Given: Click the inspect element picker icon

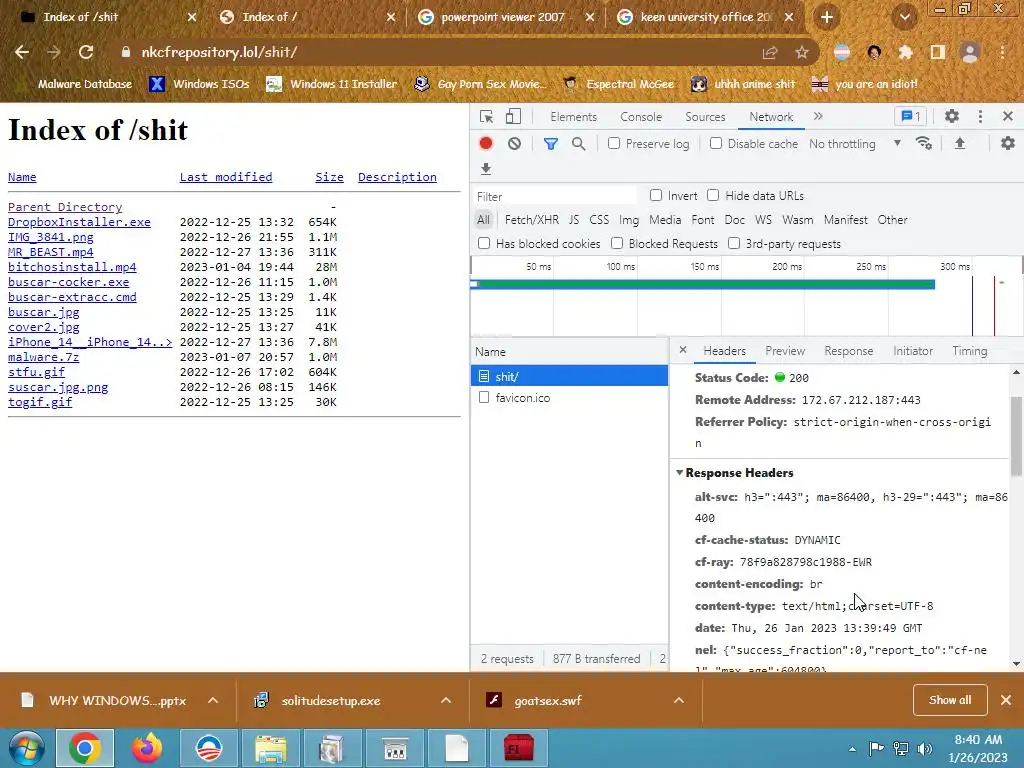Looking at the screenshot, I should (x=487, y=116).
